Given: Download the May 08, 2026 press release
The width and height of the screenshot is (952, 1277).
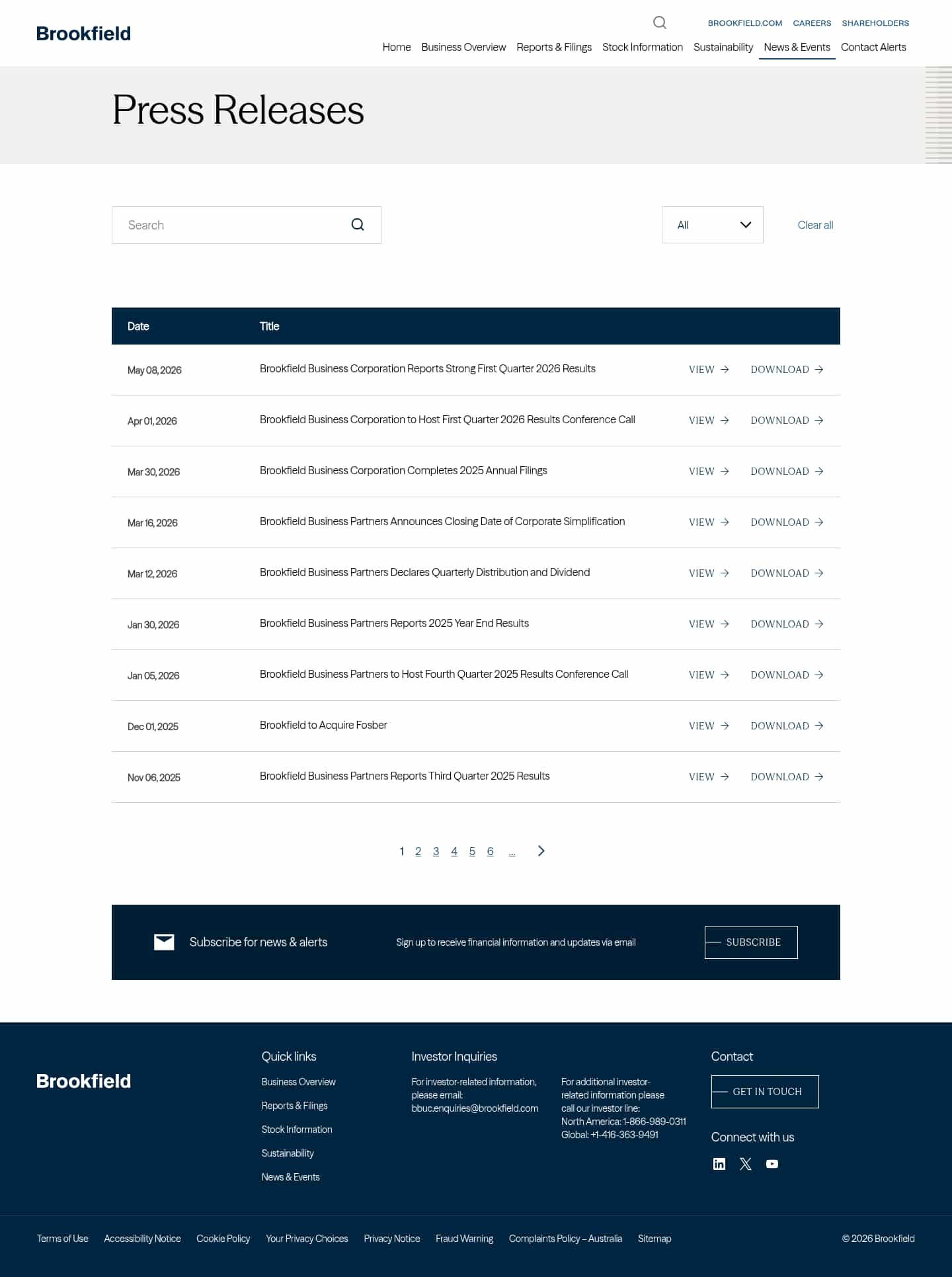Looking at the screenshot, I should click(787, 370).
